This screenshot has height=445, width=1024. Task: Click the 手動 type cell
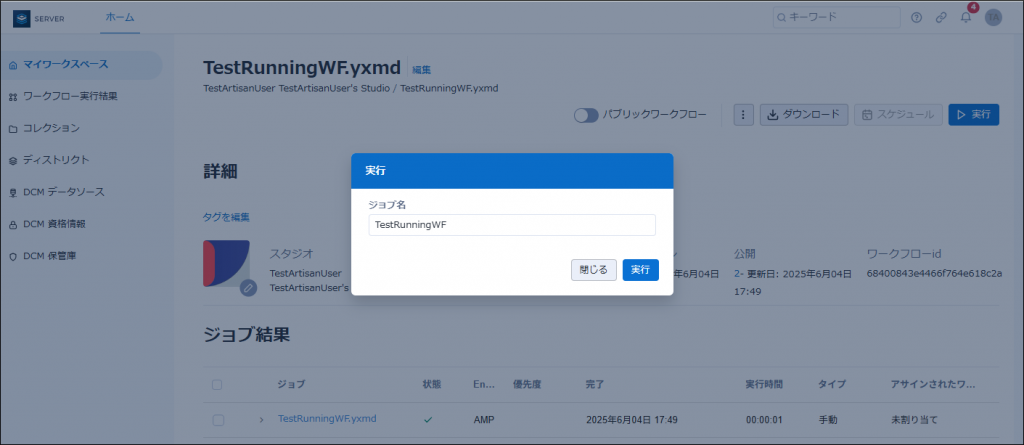coord(827,420)
